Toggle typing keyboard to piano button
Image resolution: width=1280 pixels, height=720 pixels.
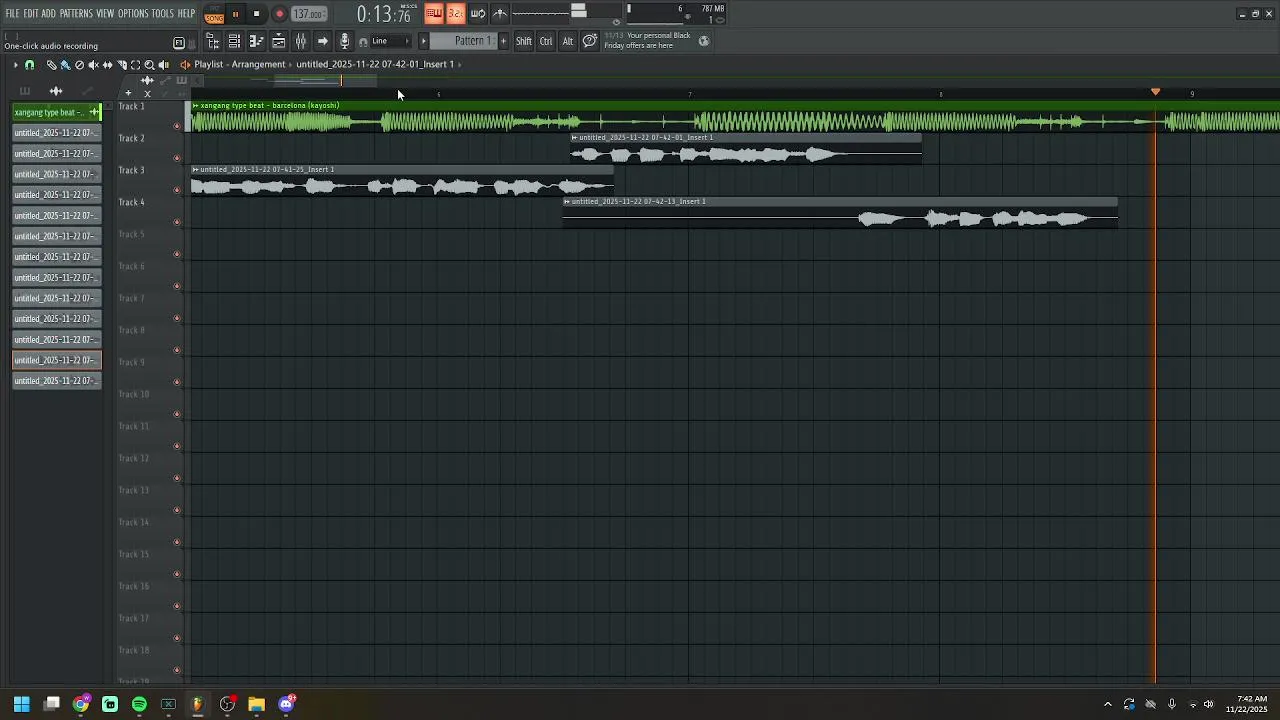tap(433, 13)
